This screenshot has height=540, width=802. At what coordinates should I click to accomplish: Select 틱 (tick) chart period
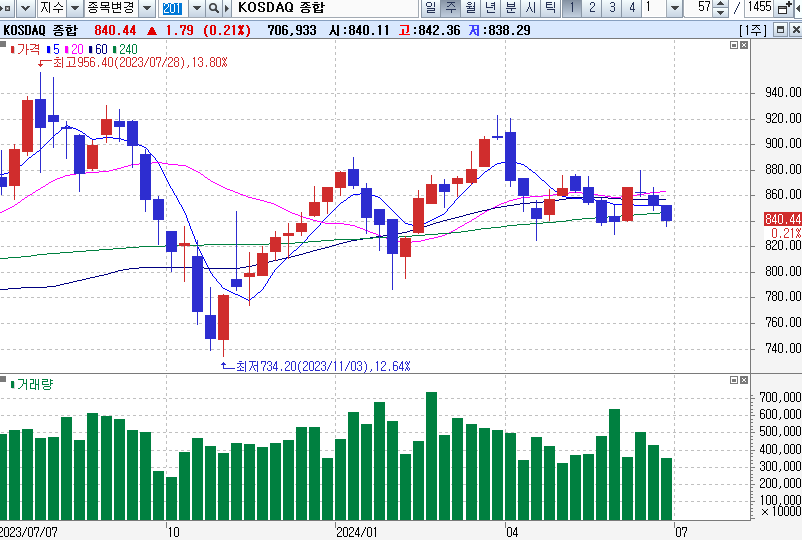pyautogui.click(x=550, y=8)
